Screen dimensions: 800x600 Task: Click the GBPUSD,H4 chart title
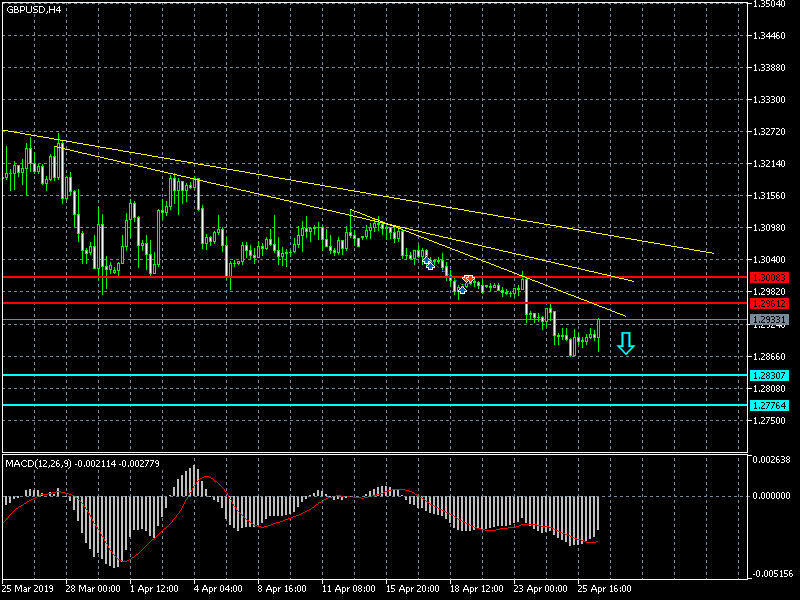[x=34, y=9]
